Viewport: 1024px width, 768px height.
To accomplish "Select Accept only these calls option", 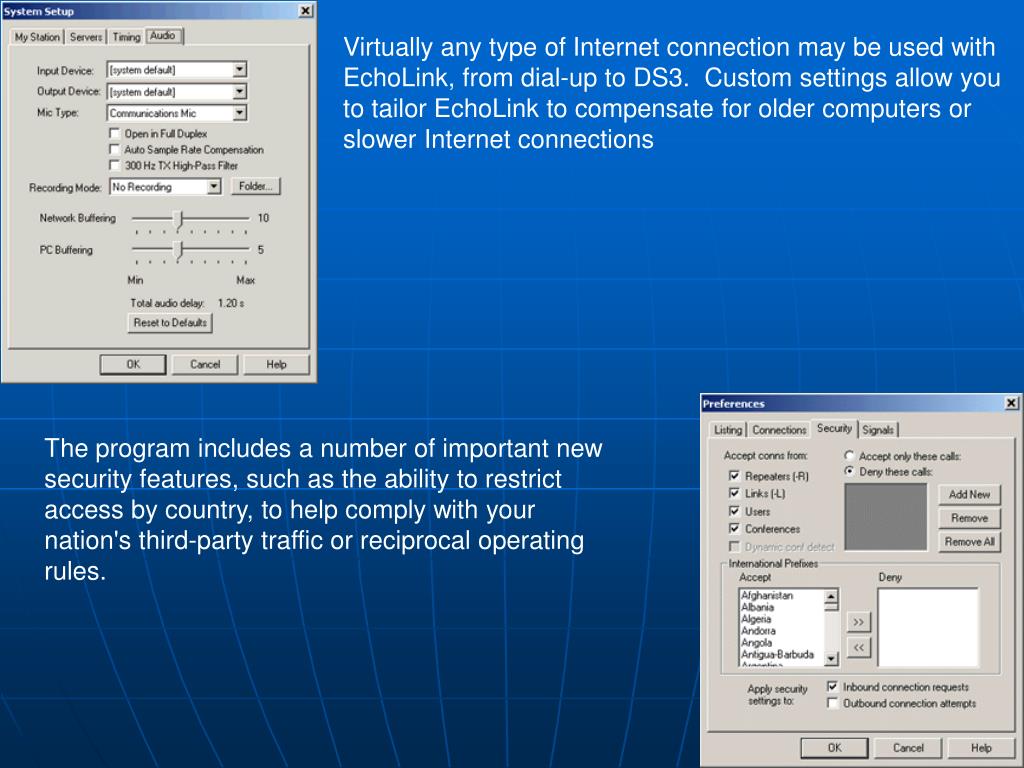I will (849, 456).
